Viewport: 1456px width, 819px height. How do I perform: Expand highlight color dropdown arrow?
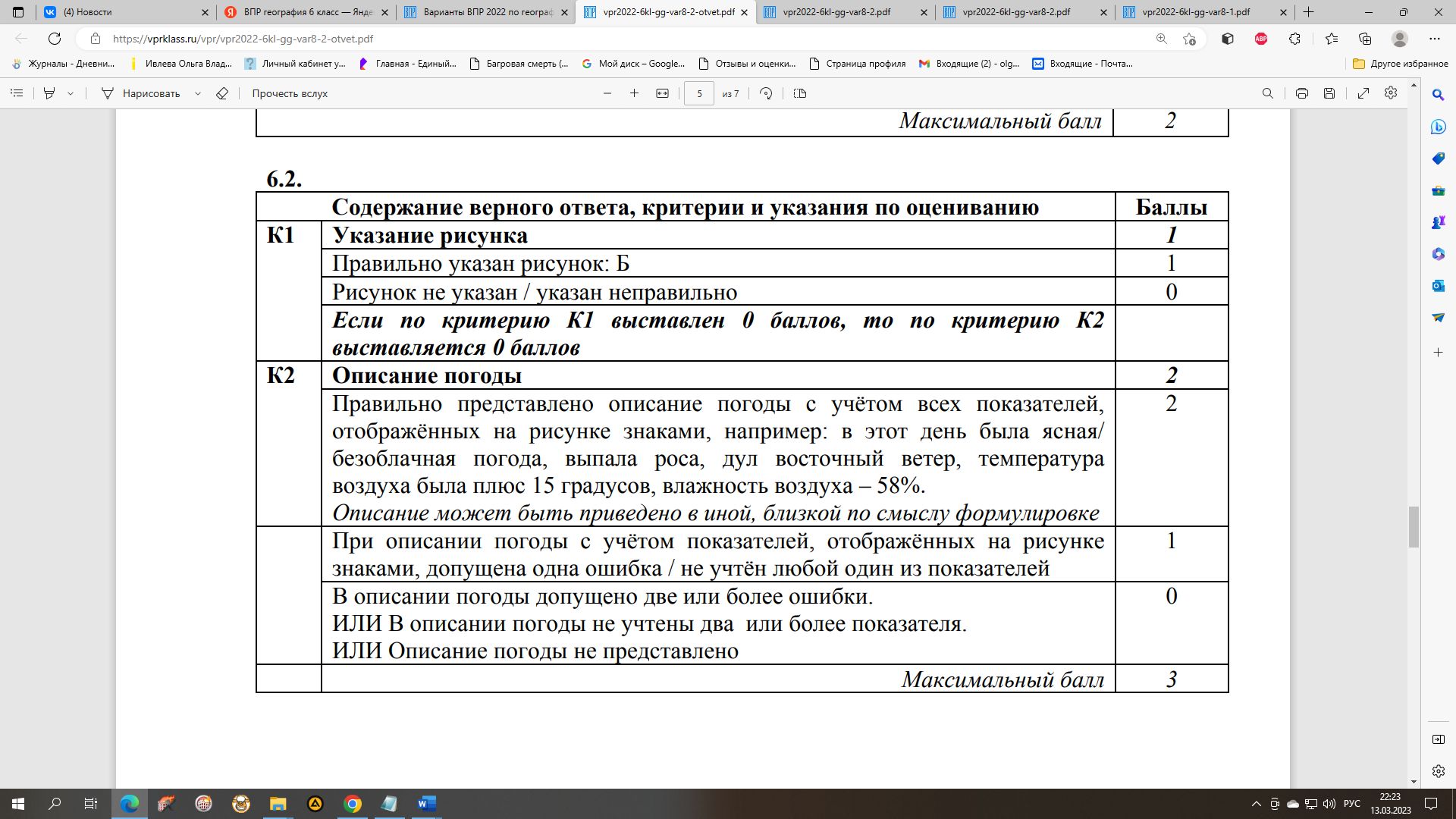71,93
